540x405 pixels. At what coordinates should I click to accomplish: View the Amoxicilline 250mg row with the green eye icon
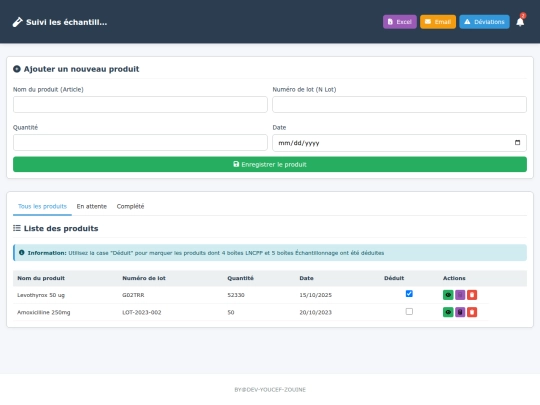448,312
